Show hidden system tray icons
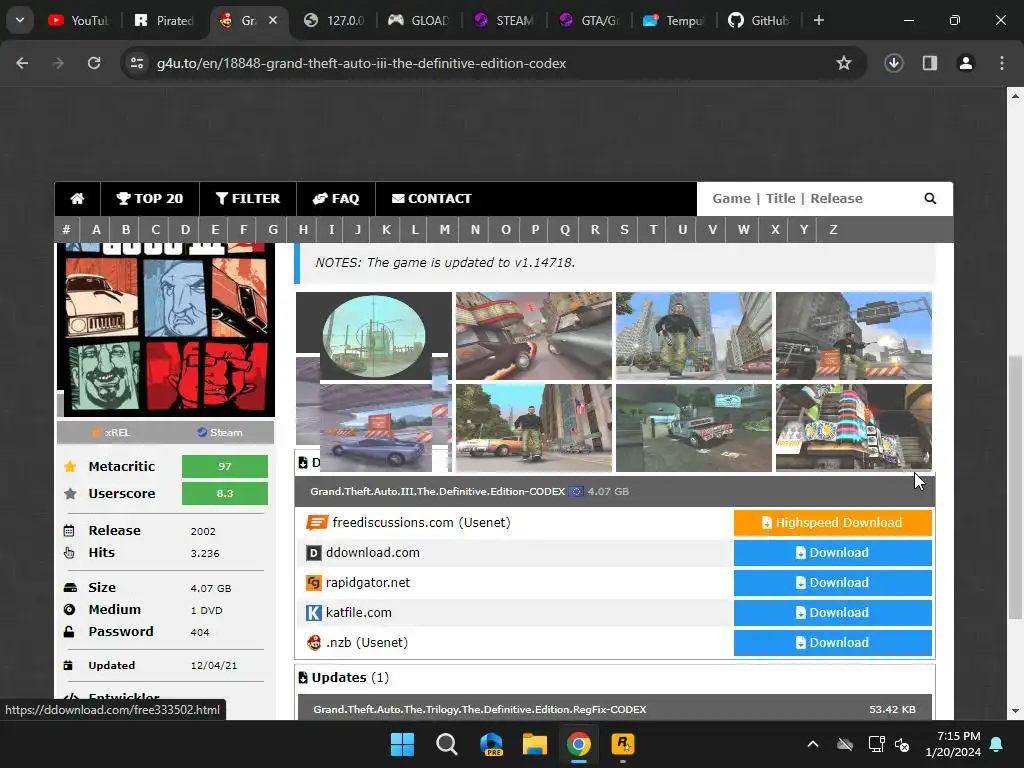This screenshot has height=768, width=1024. [813, 744]
